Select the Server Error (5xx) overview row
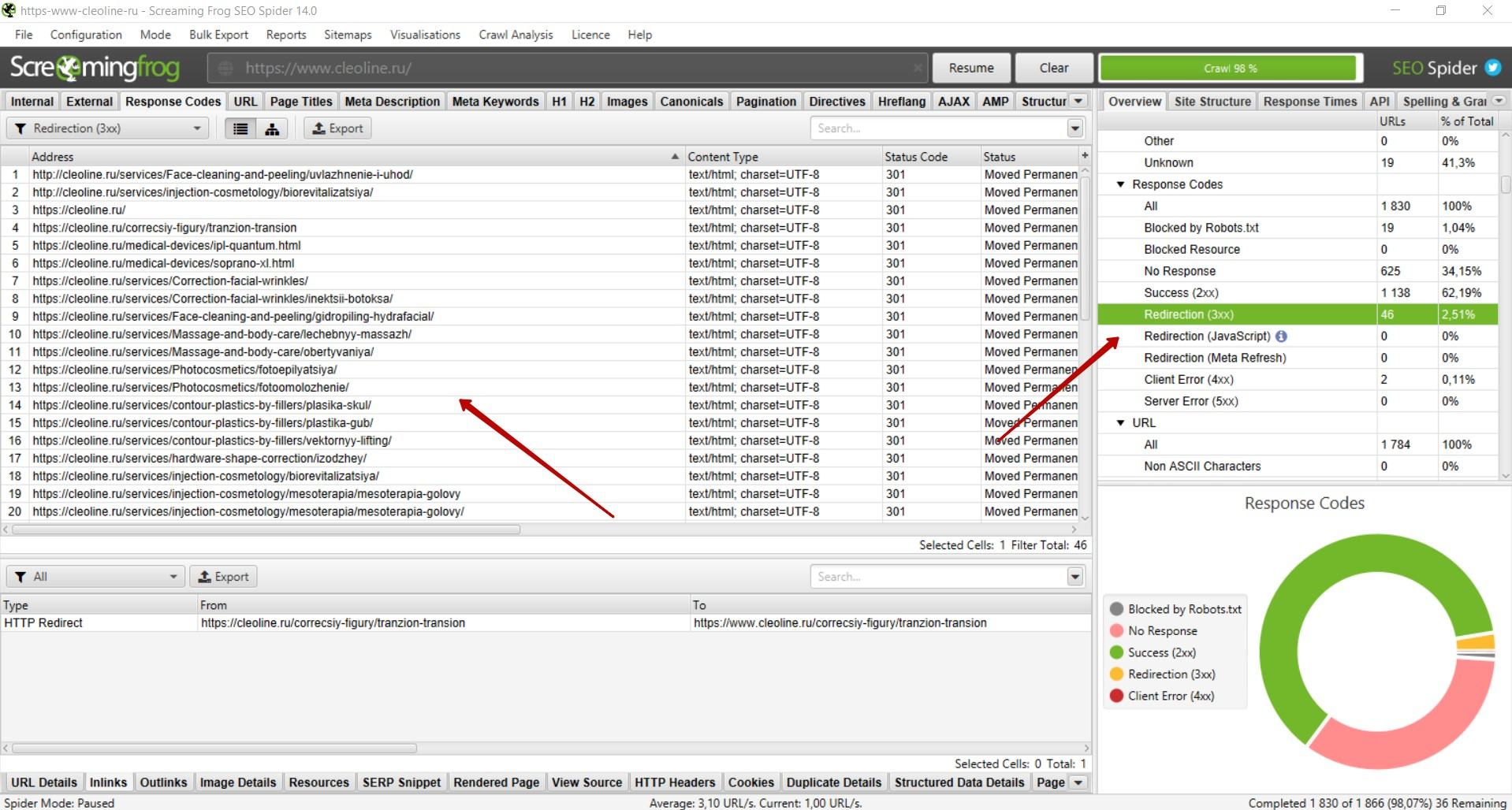This screenshot has height=810, width=1512. coord(1298,401)
